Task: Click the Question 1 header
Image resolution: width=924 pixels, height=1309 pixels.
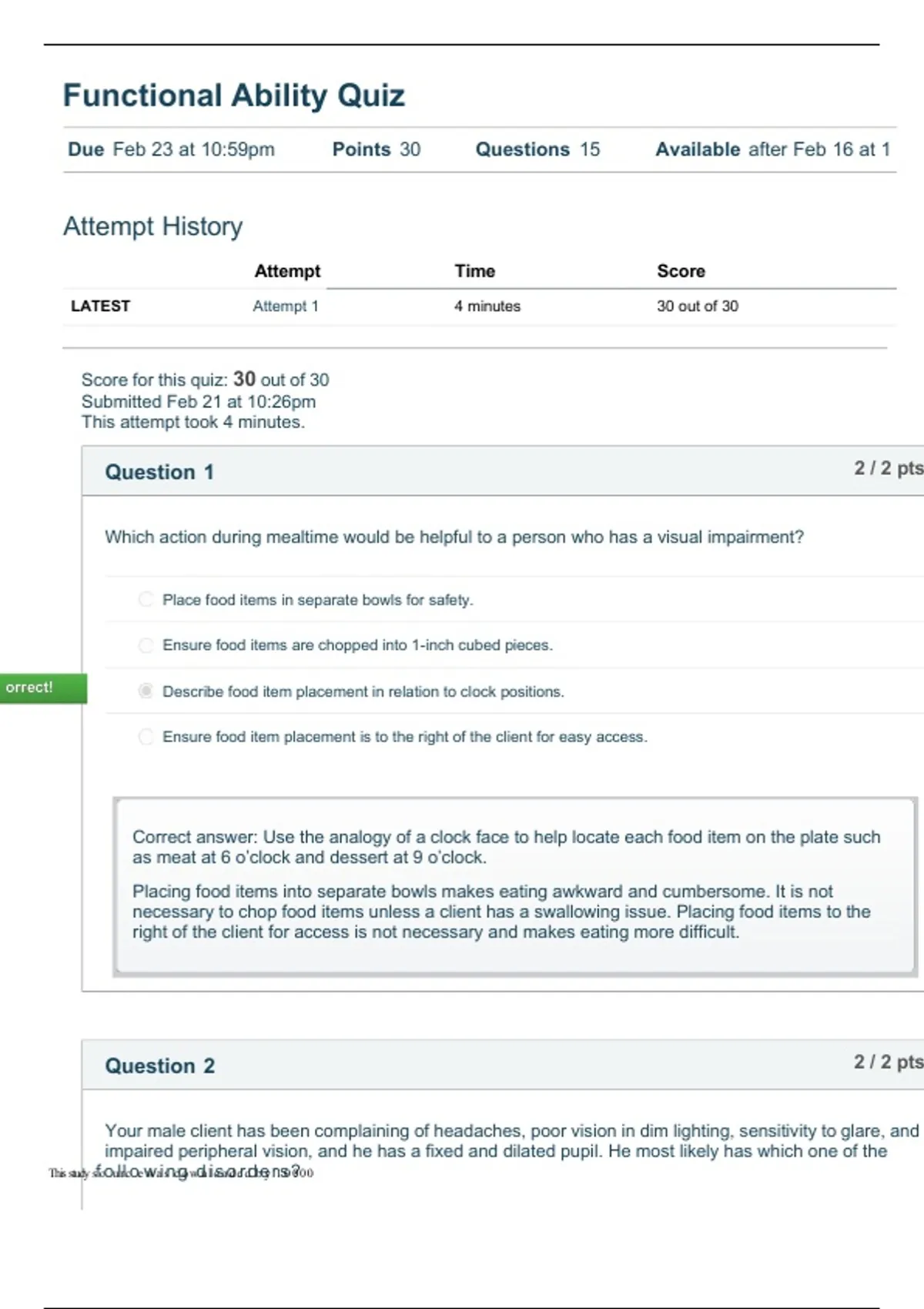Action: [x=159, y=472]
